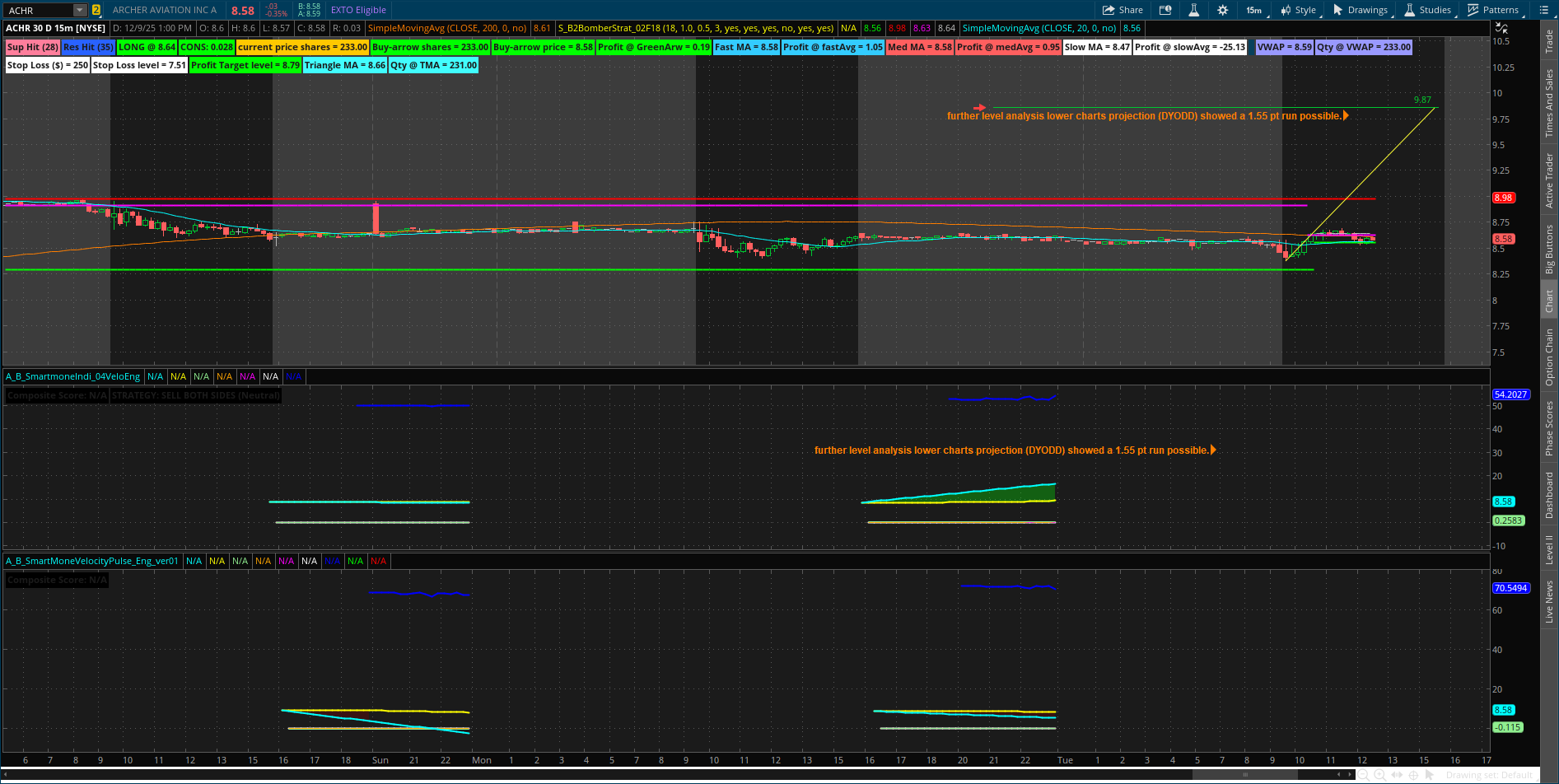The width and height of the screenshot is (1559, 784).
Task: Click the yellow linked-symbol number 2 badge
Action: pos(96,10)
